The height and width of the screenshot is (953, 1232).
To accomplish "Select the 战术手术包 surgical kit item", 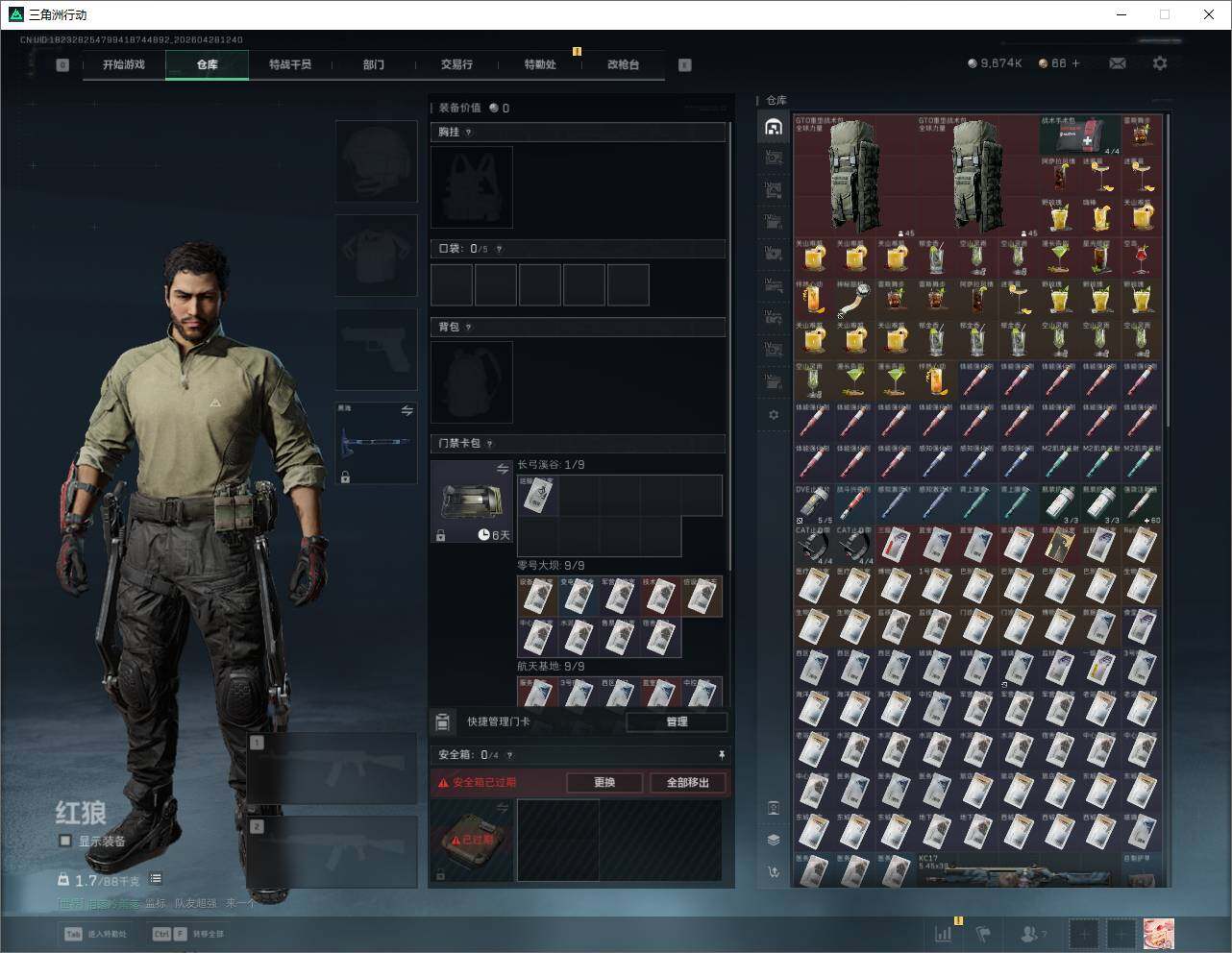I will tap(1080, 135).
